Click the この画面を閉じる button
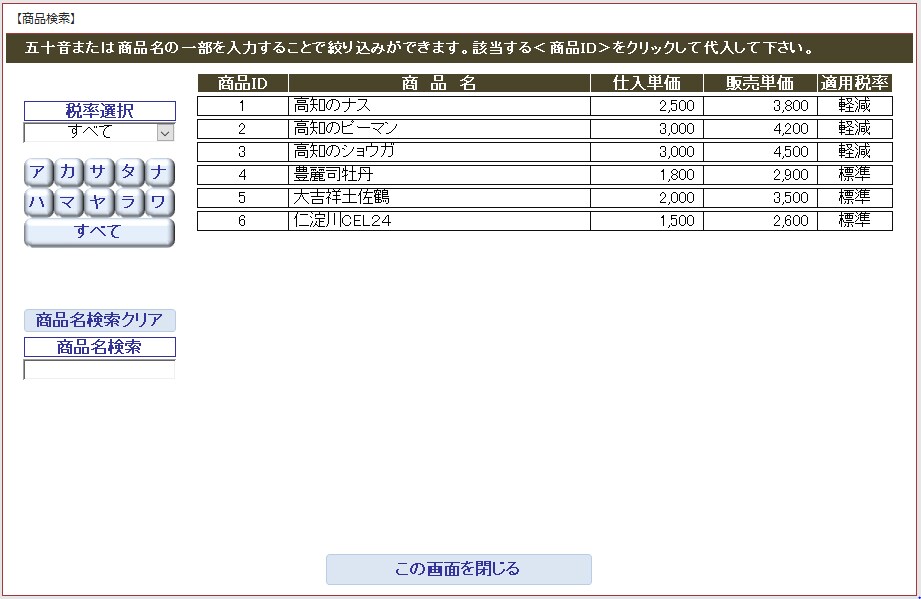921x599 pixels. point(459,569)
